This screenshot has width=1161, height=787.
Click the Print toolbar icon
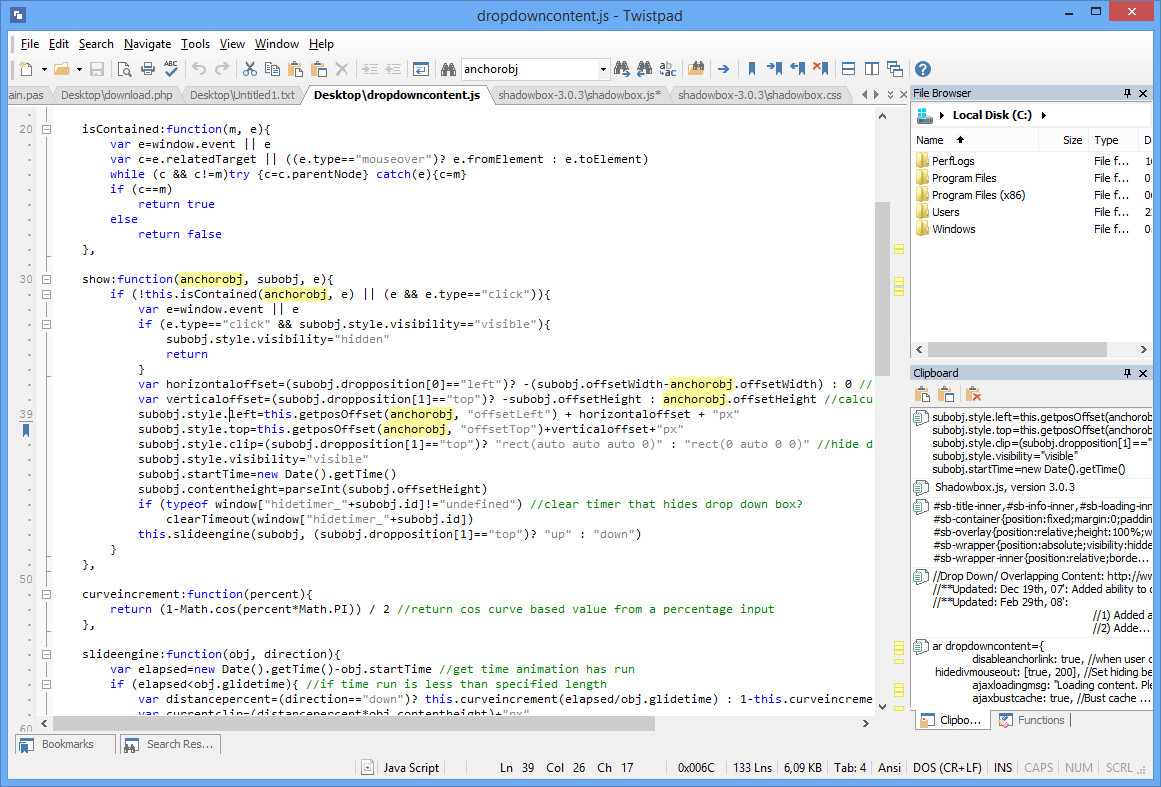click(147, 69)
